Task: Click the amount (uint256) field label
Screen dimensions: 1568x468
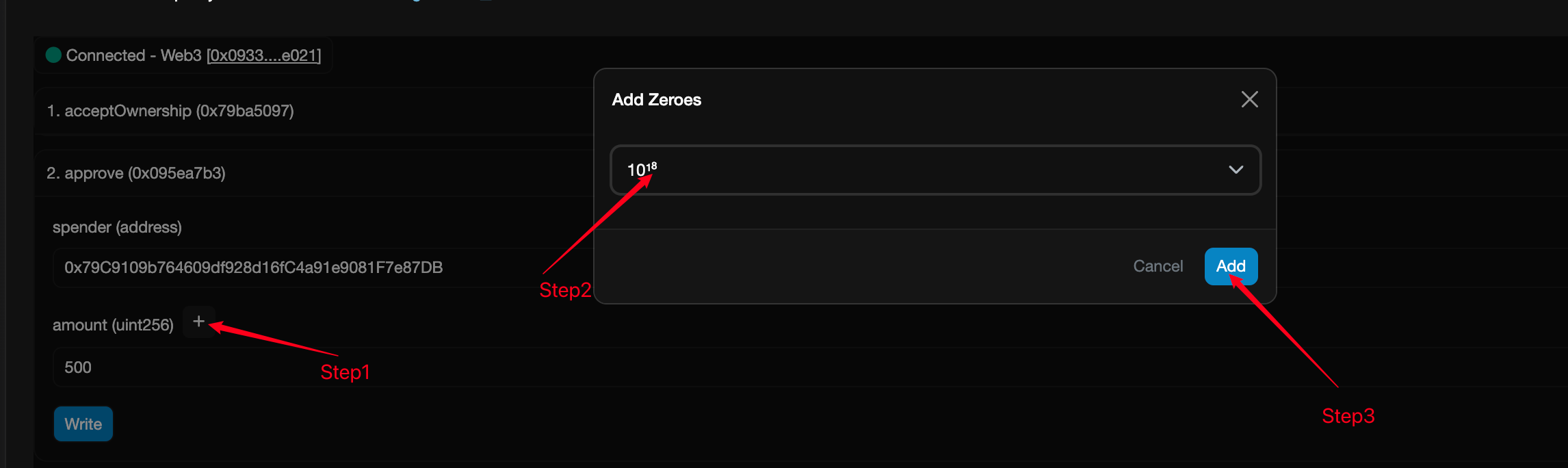Action: coord(113,325)
